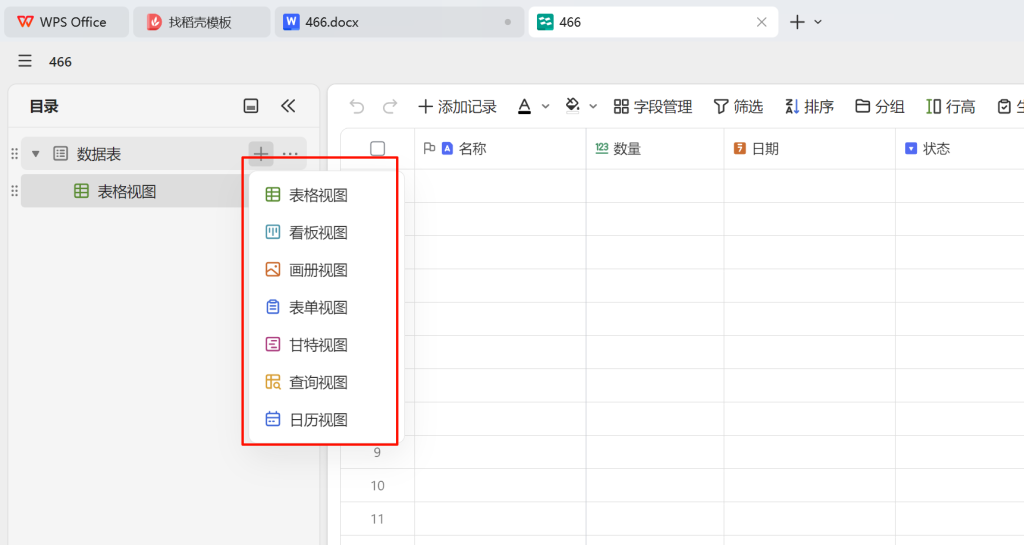Open the 筛选 filter tool
This screenshot has height=545, width=1024.
[739, 106]
